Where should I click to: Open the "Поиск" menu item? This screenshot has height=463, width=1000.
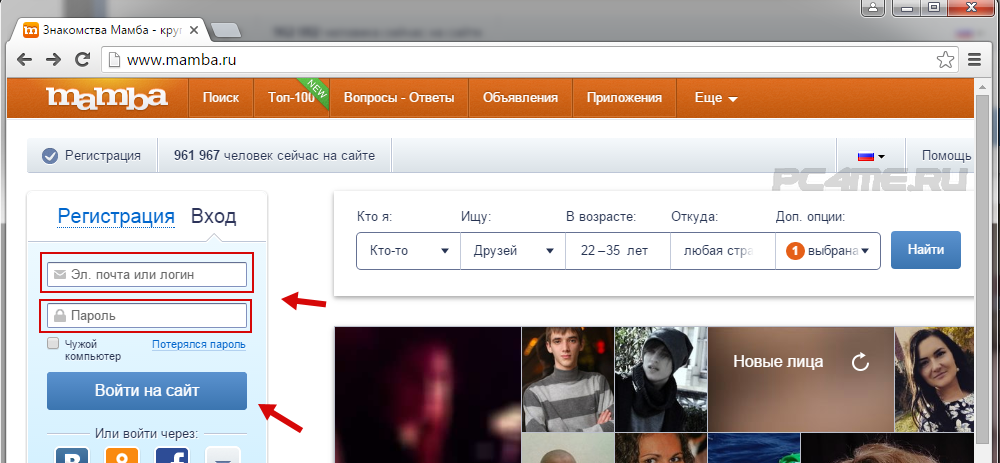tap(220, 98)
